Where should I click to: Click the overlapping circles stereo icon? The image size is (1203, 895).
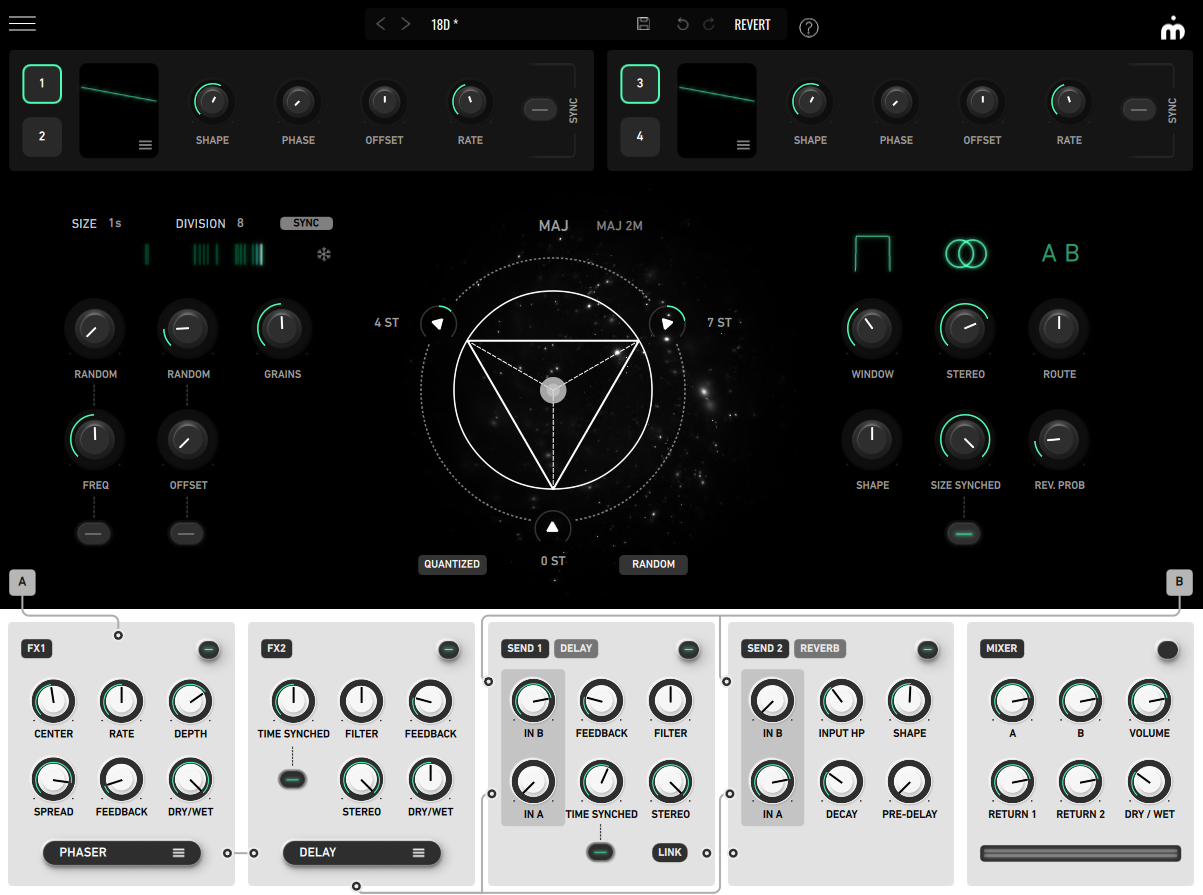tap(964, 254)
